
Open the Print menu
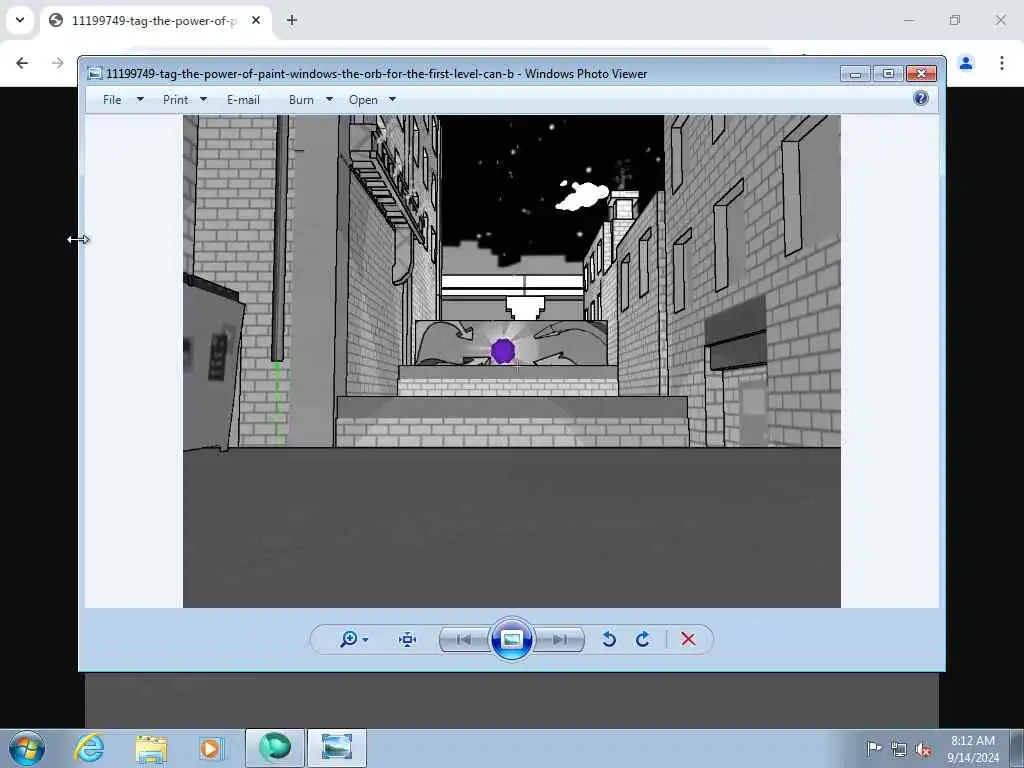pos(175,99)
